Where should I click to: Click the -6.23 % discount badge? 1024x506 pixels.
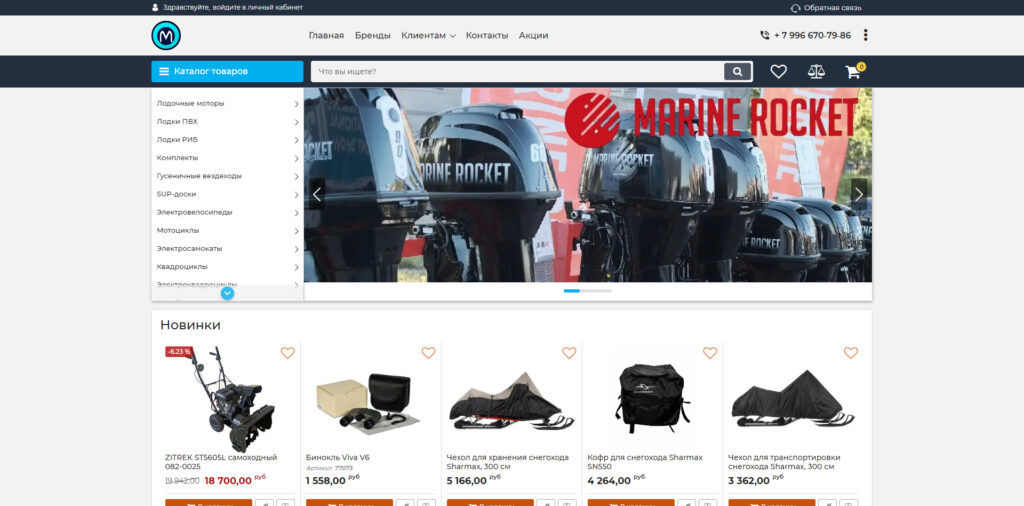click(179, 352)
